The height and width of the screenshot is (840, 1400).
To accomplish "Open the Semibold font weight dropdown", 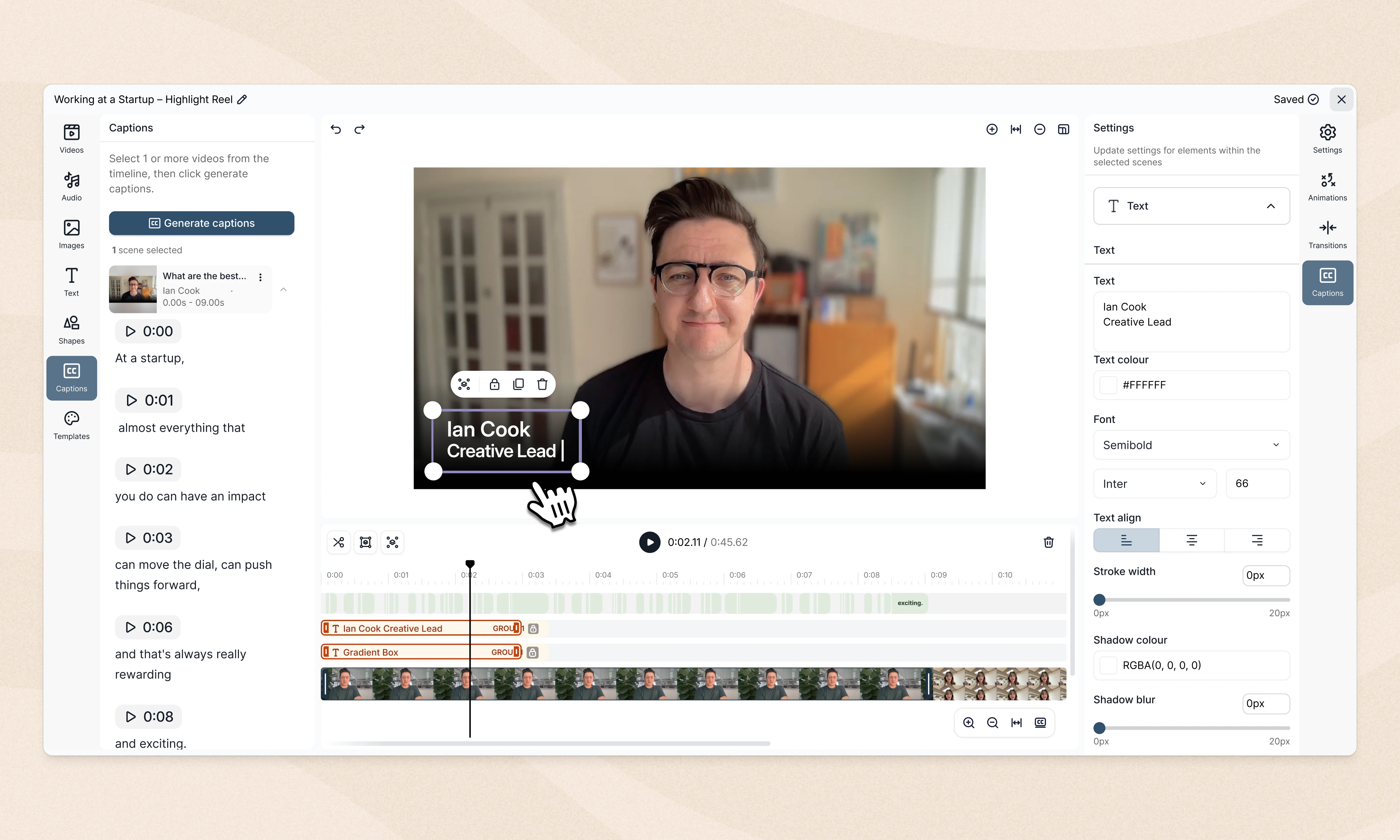I will tap(1191, 445).
